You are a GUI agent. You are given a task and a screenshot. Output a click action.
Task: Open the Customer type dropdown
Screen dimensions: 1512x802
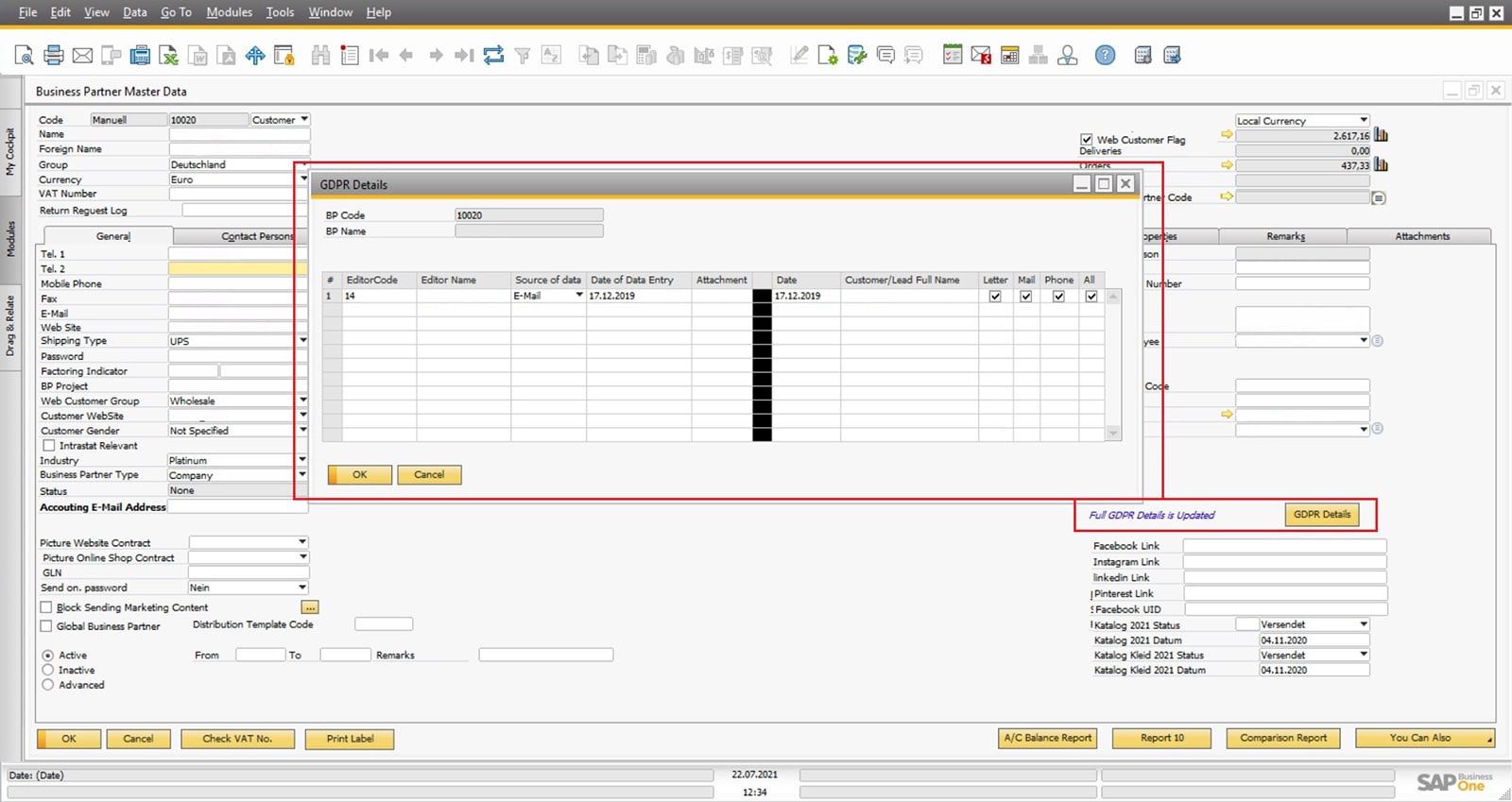[x=303, y=120]
